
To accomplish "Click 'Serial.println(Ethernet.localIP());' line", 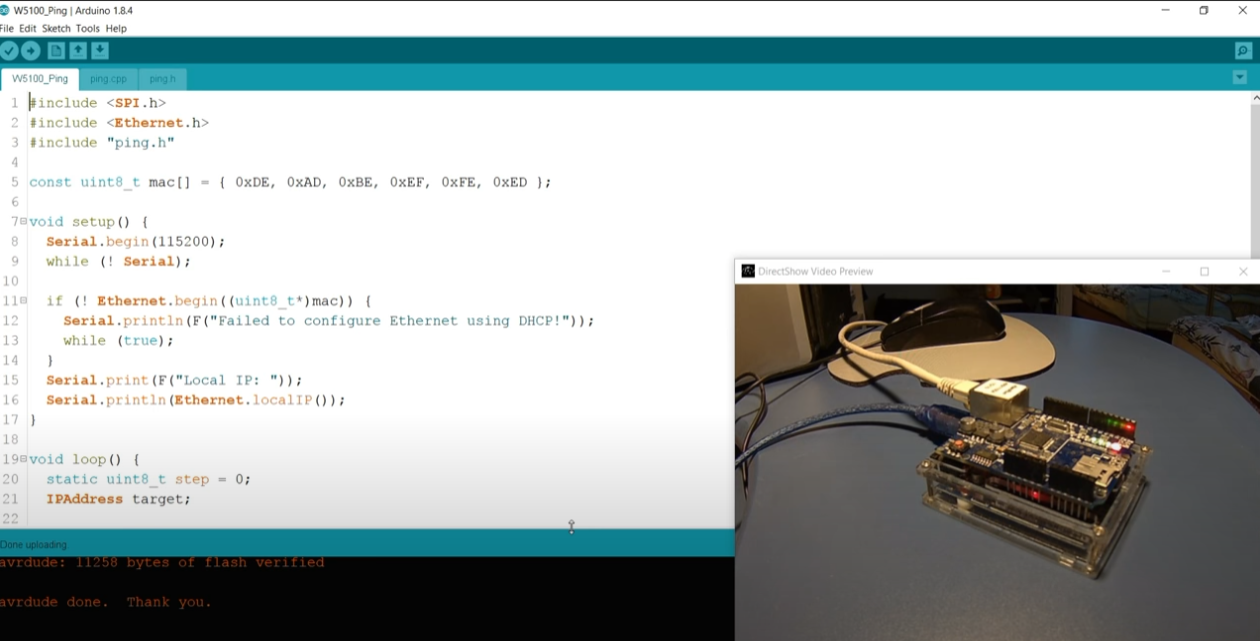I will pos(196,400).
